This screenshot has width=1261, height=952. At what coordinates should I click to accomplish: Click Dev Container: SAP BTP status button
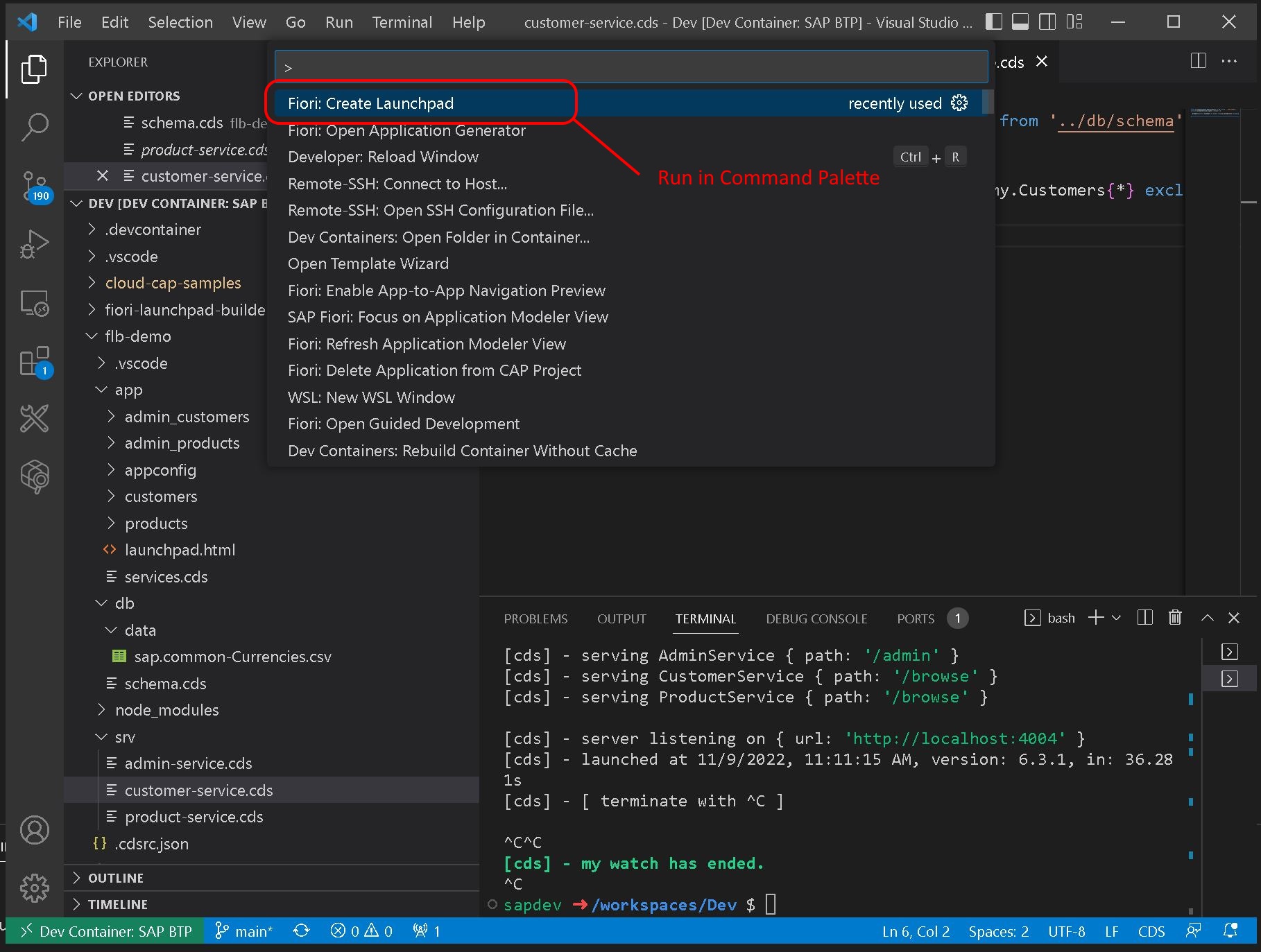coord(105,931)
